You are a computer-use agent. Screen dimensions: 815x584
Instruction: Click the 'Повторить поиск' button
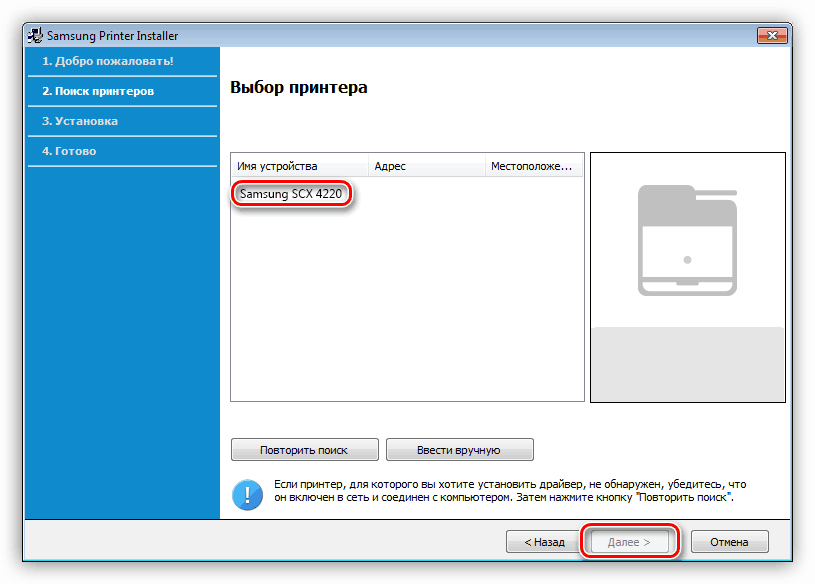305,450
